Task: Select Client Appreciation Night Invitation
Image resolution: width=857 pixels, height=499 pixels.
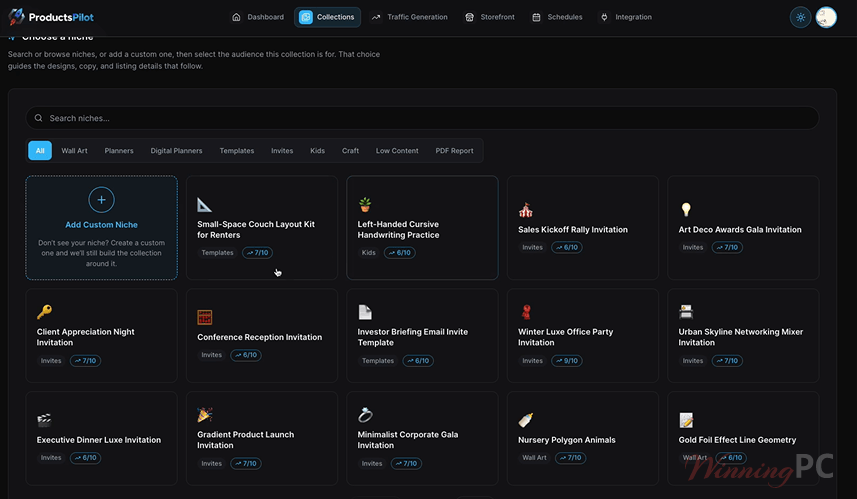Action: (x=102, y=336)
